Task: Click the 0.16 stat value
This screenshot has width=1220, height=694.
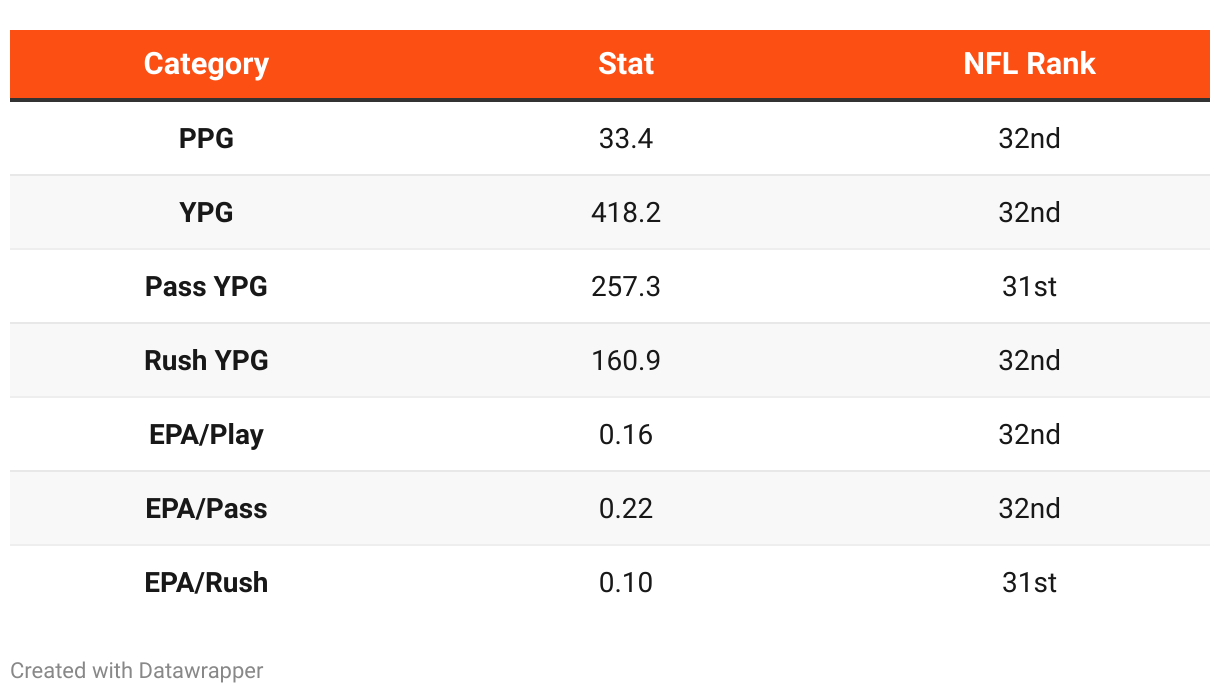Action: [626, 434]
